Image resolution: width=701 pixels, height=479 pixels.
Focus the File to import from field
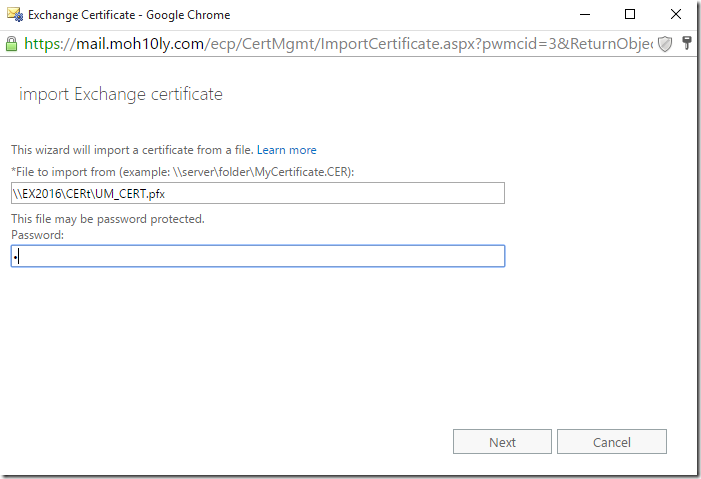[258, 193]
